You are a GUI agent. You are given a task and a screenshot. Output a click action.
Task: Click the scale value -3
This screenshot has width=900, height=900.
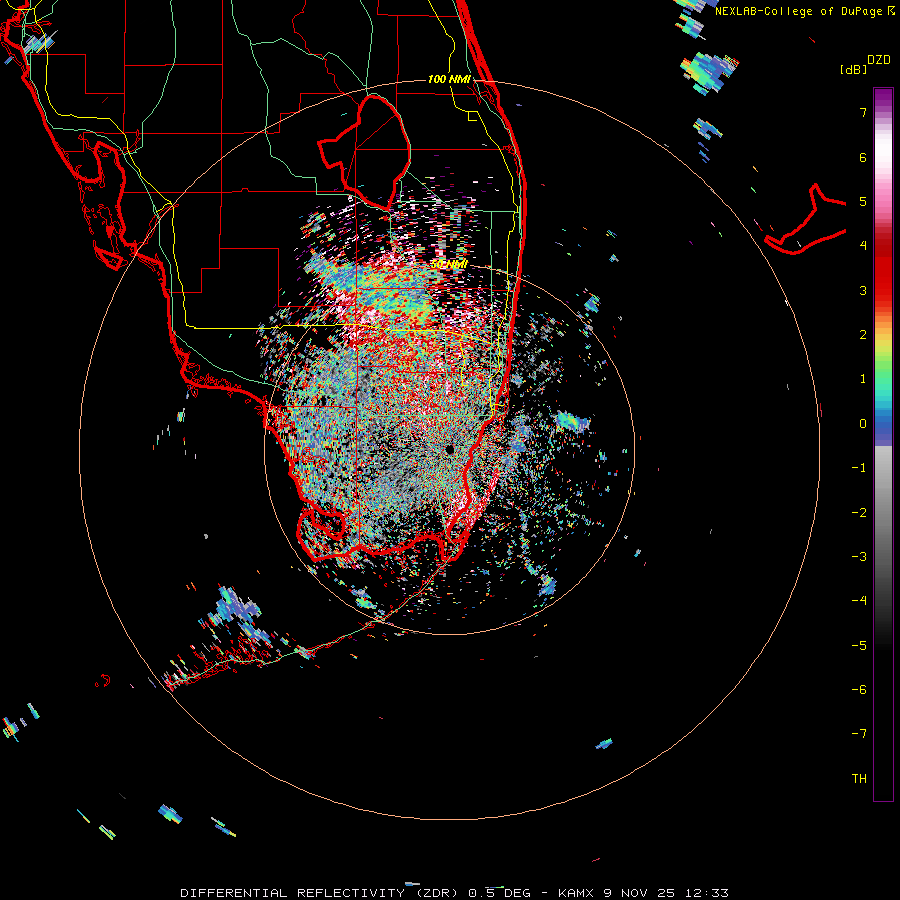[859, 556]
